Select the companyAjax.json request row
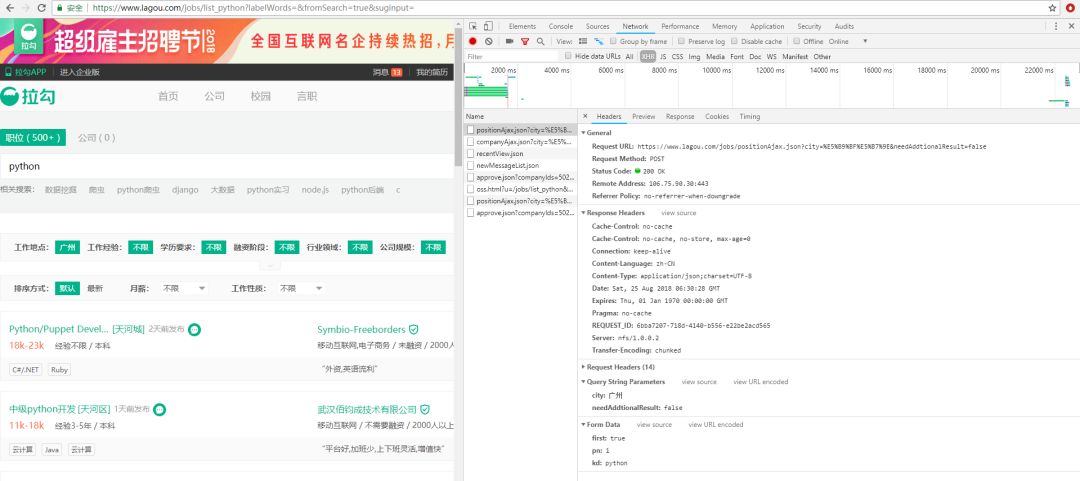1080x481 pixels. click(521, 141)
